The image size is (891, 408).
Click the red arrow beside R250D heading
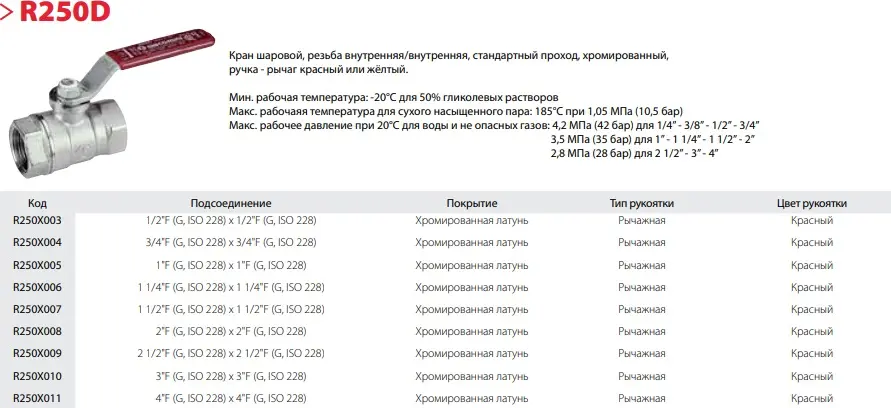pyautogui.click(x=8, y=14)
